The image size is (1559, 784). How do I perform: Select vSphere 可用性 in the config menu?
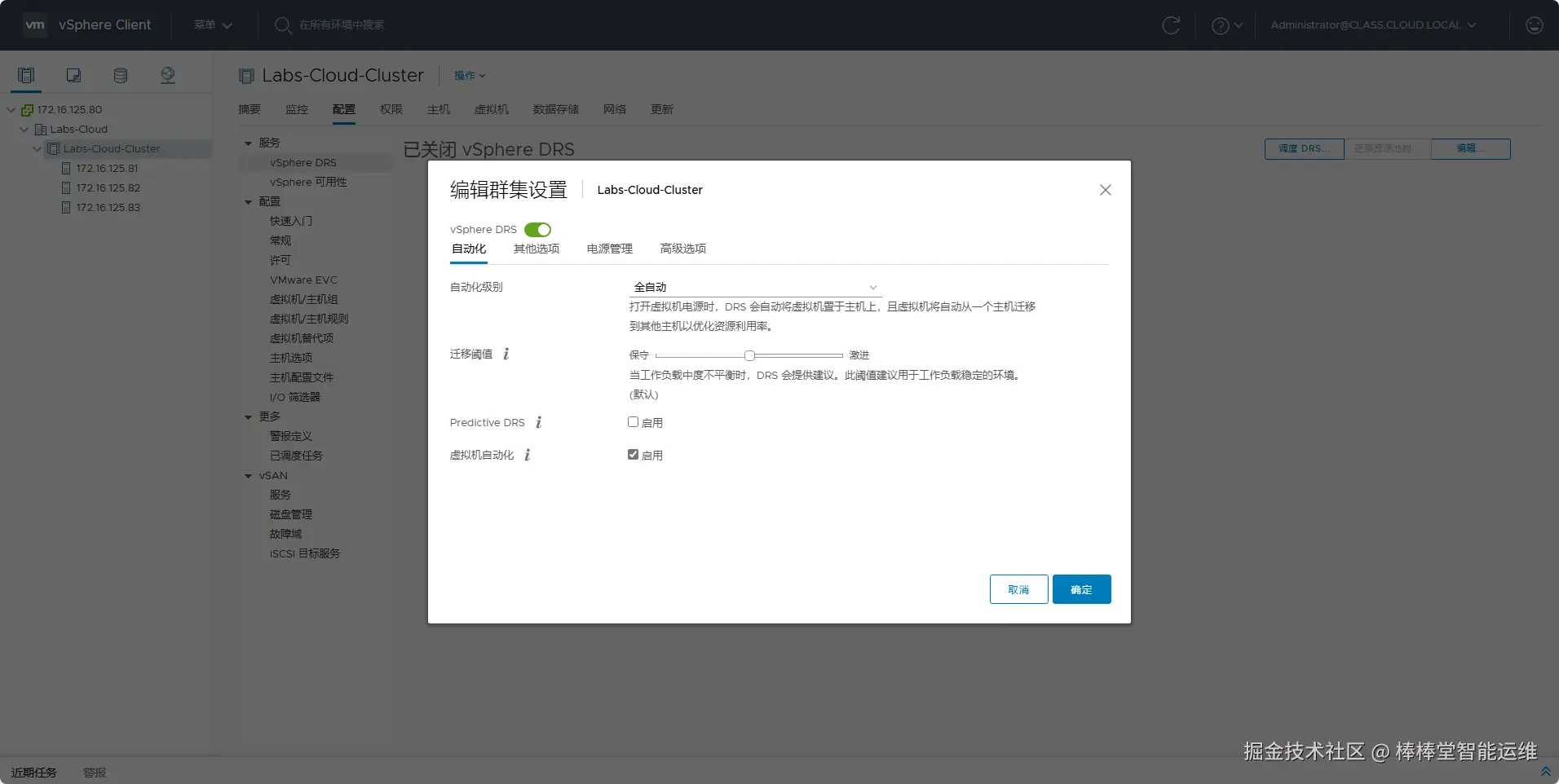click(x=309, y=183)
